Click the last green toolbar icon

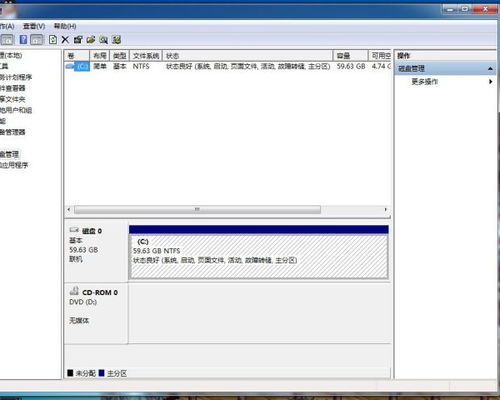[x=116, y=40]
